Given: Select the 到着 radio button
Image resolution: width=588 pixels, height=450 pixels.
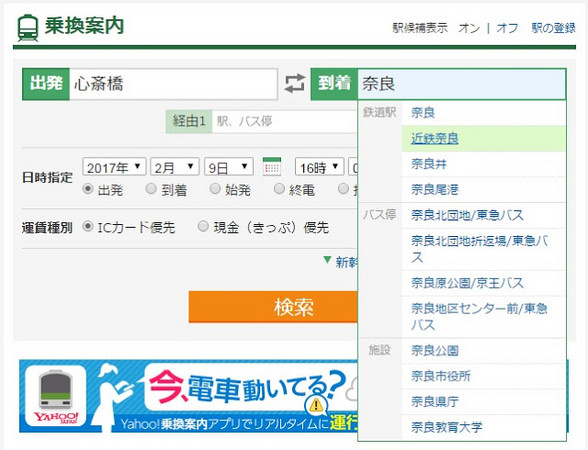Looking at the screenshot, I should 151,189.
